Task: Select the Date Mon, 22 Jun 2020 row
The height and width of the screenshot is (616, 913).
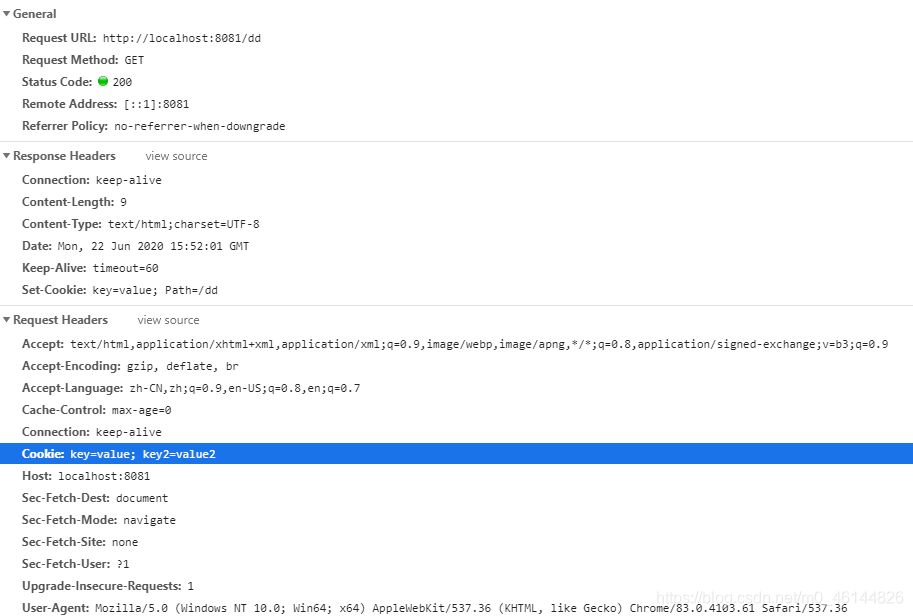Action: pyautogui.click(x=456, y=246)
